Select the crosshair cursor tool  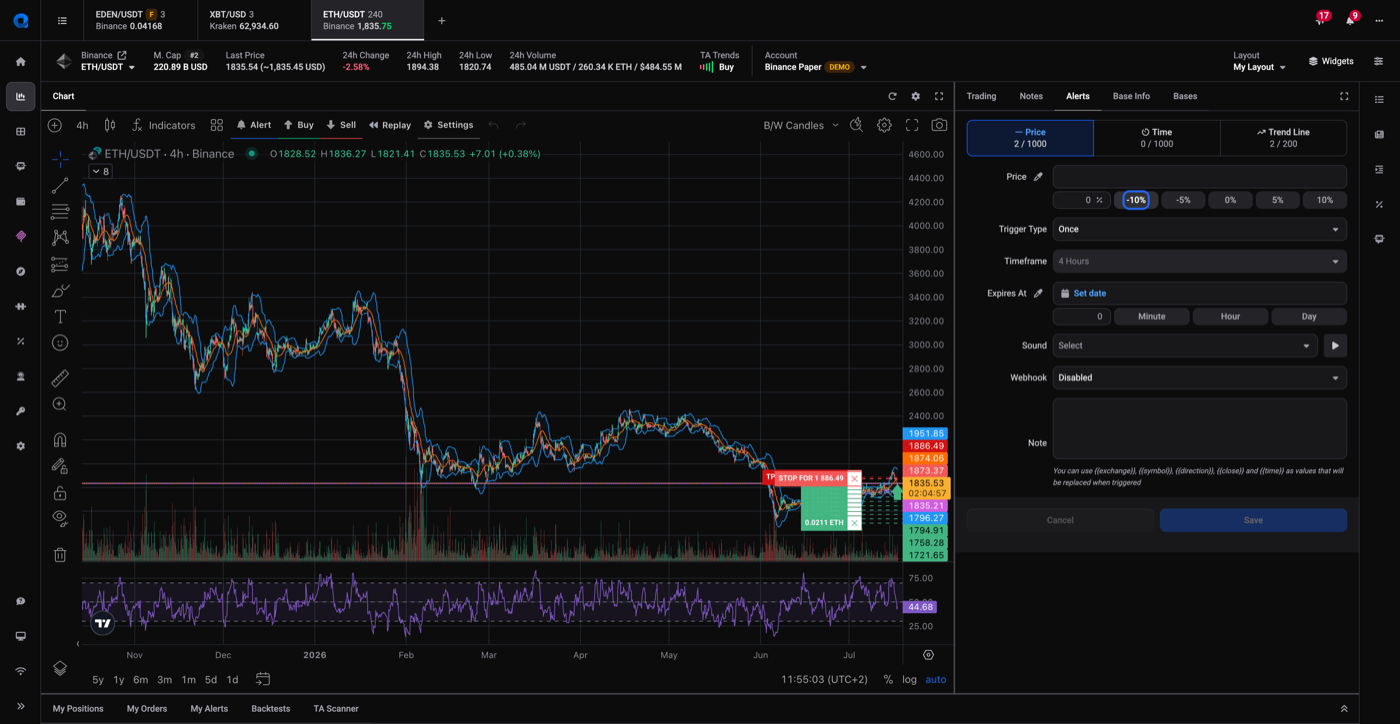tap(60, 158)
